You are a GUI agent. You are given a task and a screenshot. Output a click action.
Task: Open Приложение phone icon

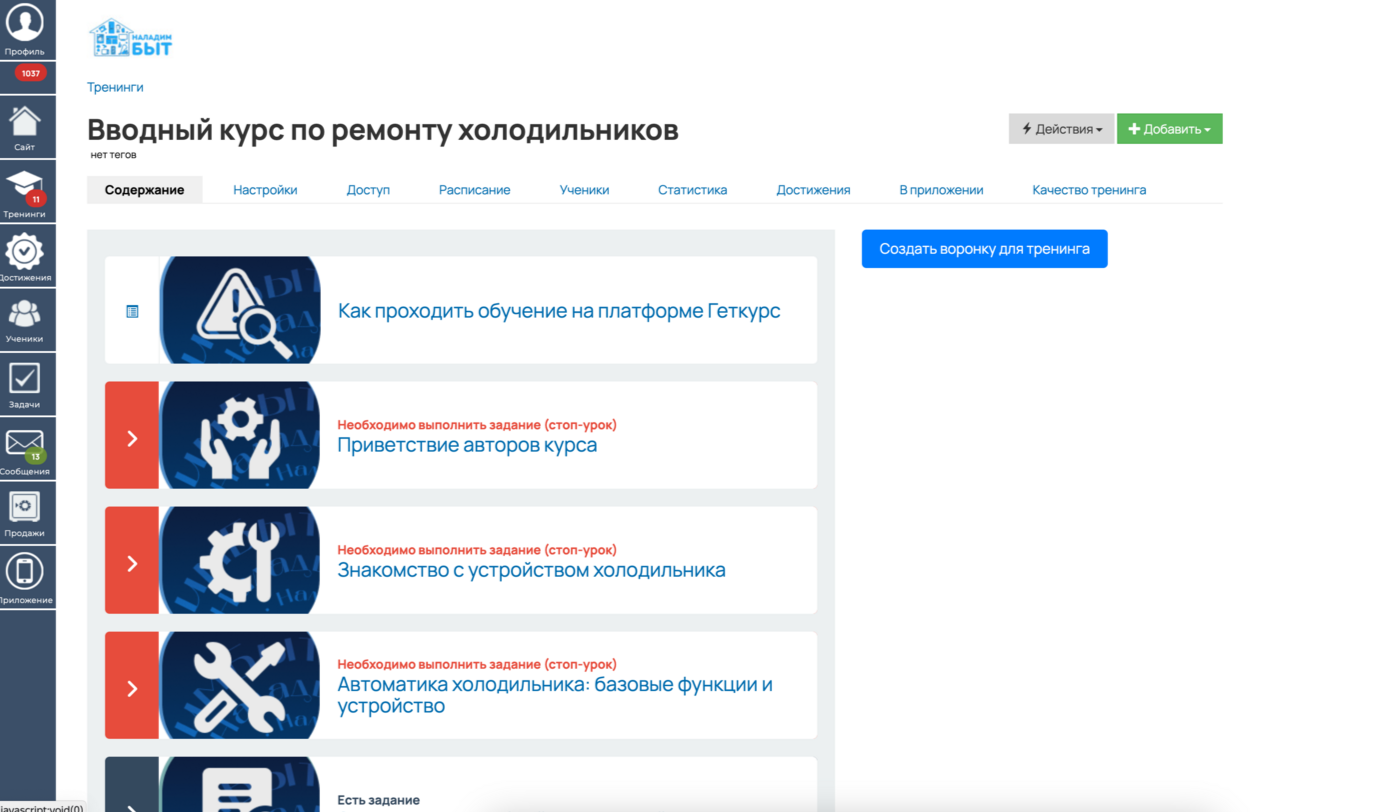[x=24, y=571]
